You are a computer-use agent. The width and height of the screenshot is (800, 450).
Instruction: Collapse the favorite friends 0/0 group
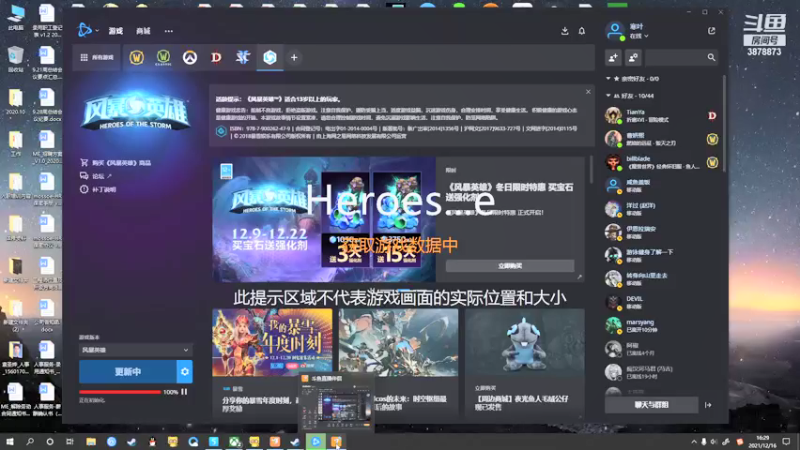608,79
